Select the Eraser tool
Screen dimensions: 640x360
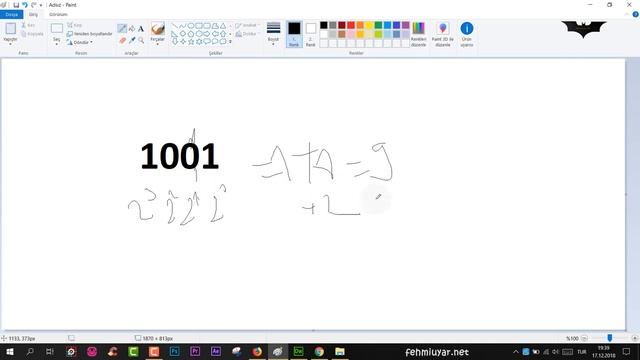(x=122, y=40)
